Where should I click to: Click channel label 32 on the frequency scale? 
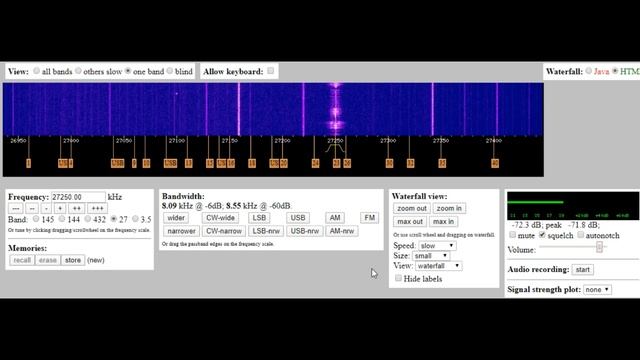pos(410,164)
